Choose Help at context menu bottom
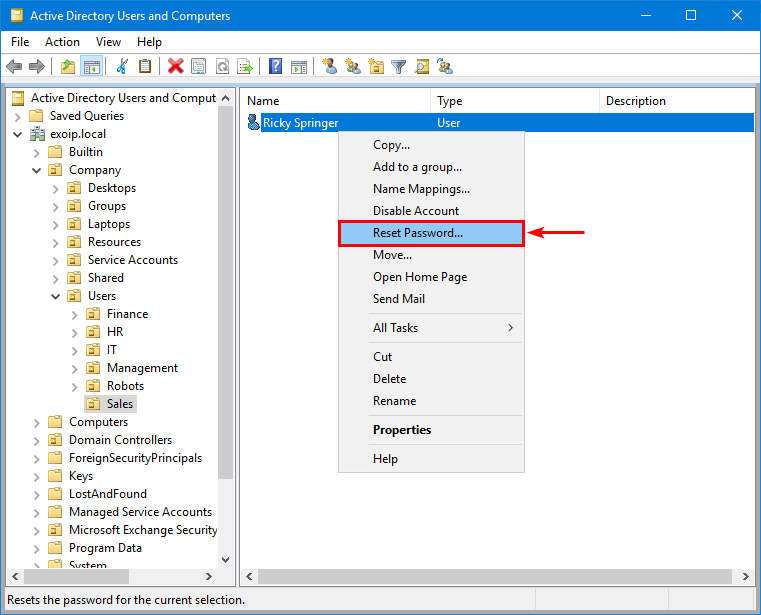This screenshot has width=761, height=615. 431,459
